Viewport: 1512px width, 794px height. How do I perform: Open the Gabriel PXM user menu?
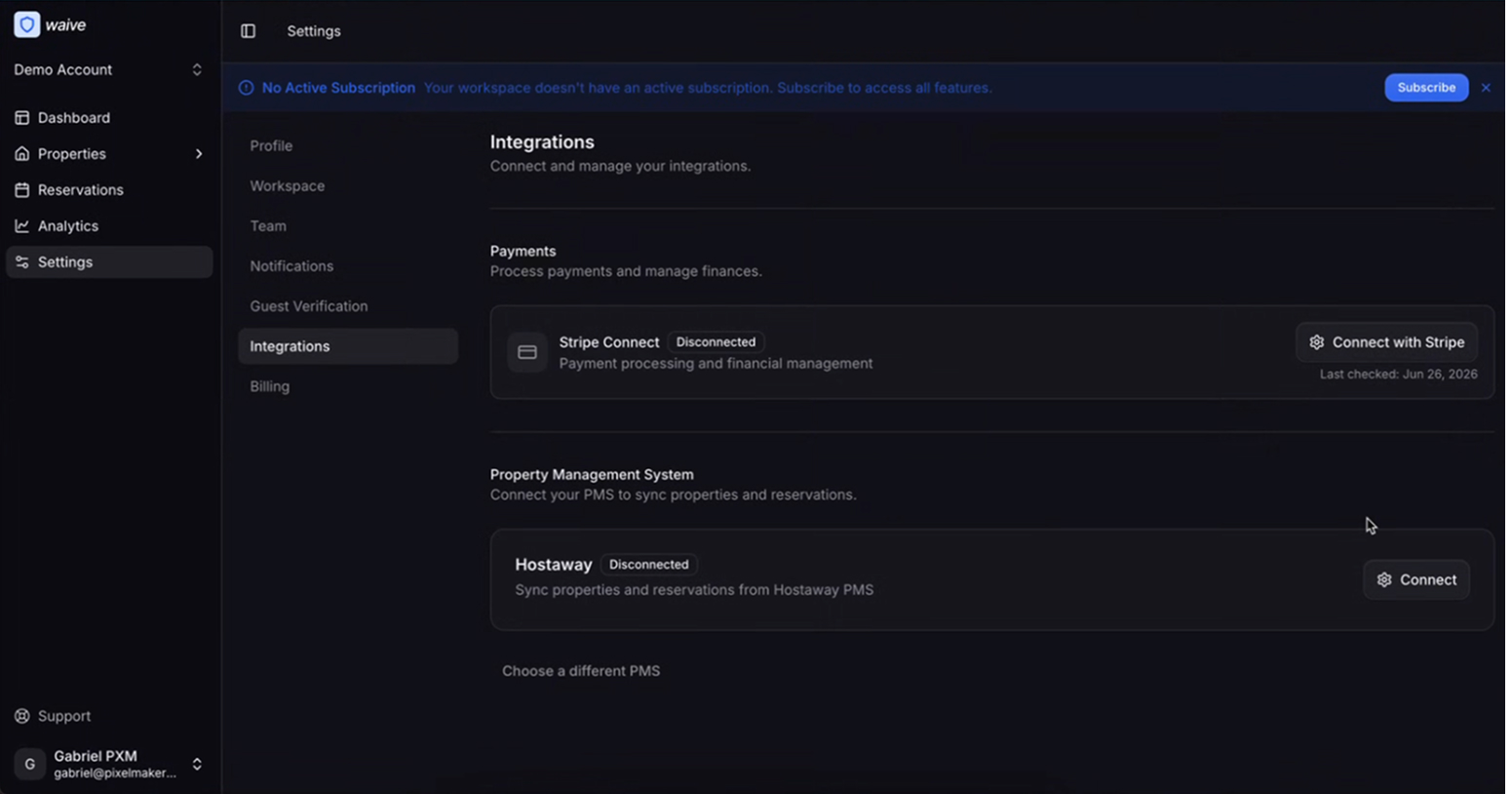(109, 764)
